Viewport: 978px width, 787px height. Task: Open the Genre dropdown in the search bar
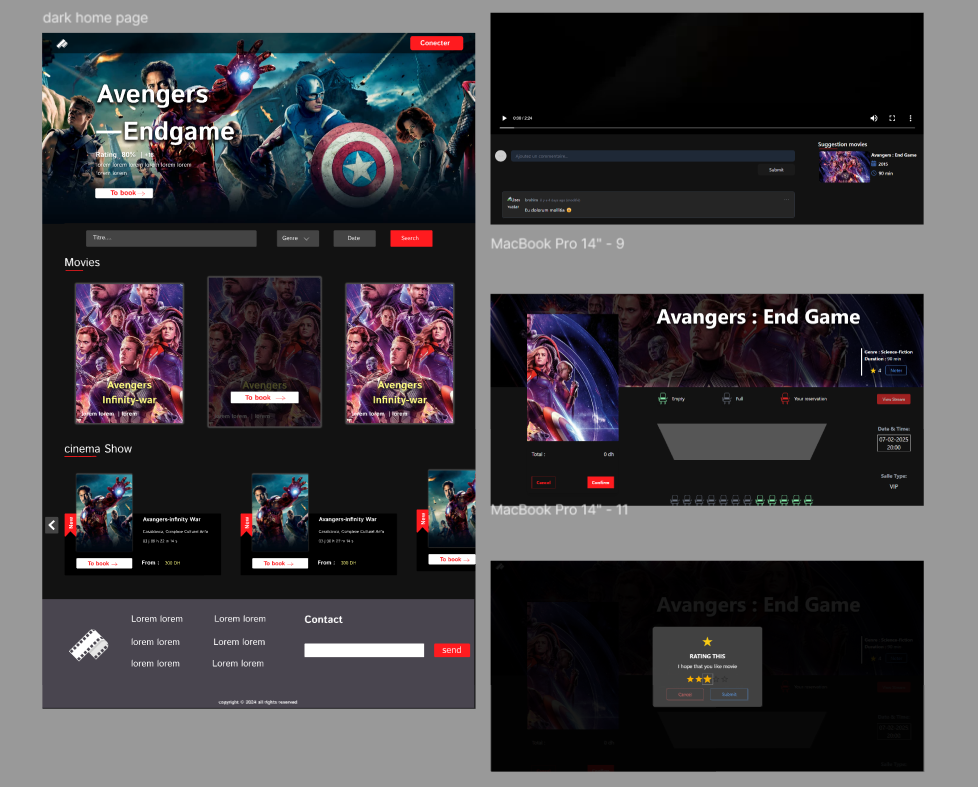[298, 238]
